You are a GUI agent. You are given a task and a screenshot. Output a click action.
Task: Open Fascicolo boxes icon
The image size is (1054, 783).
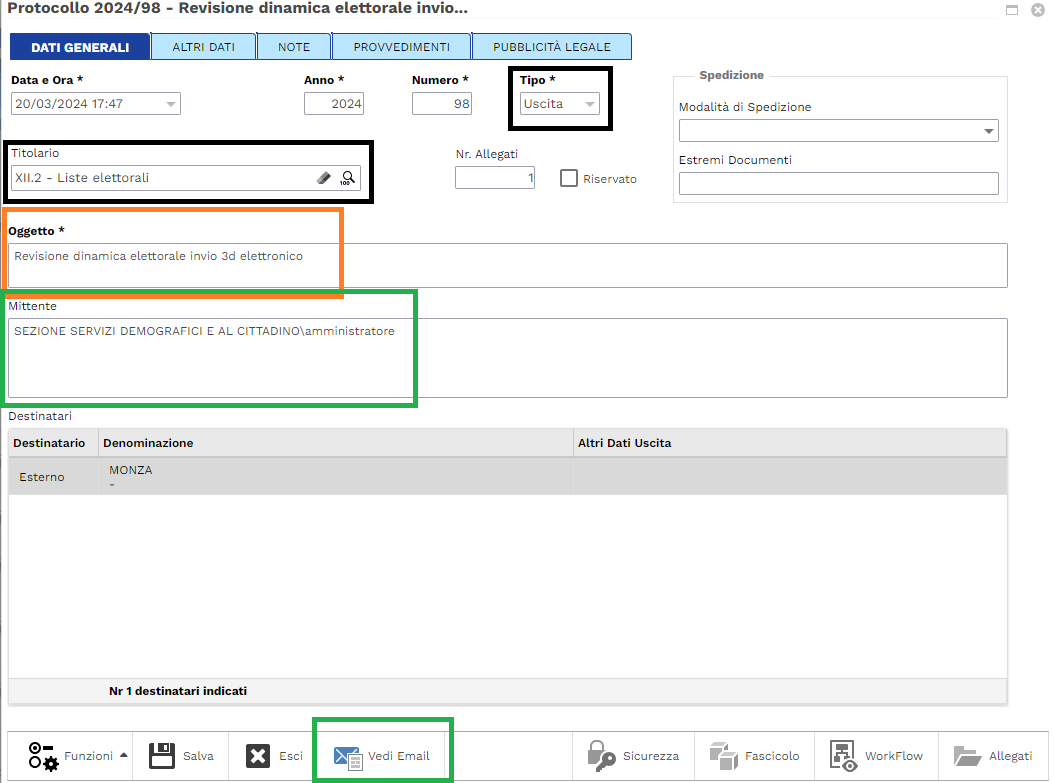723,756
